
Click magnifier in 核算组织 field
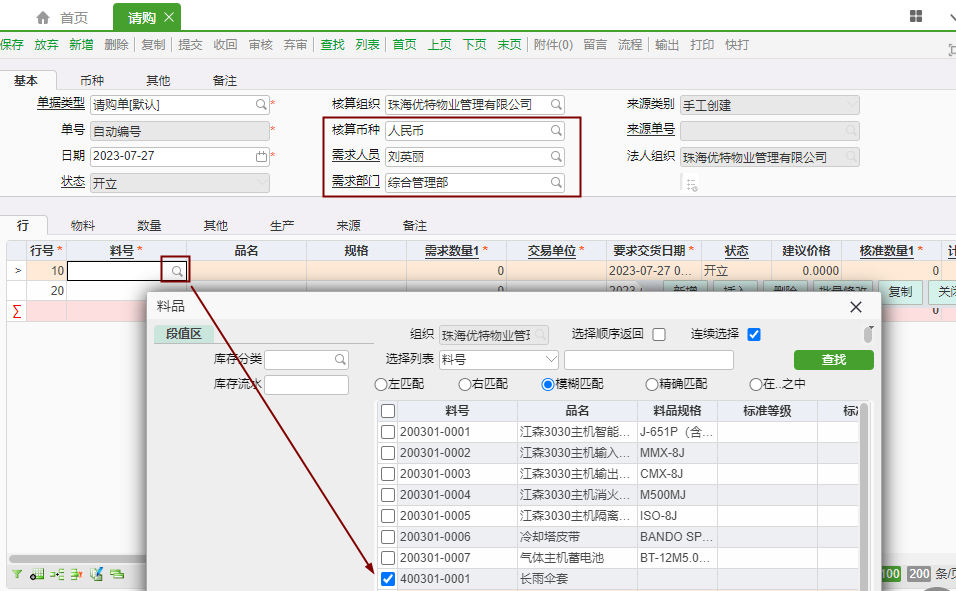pyautogui.click(x=555, y=104)
